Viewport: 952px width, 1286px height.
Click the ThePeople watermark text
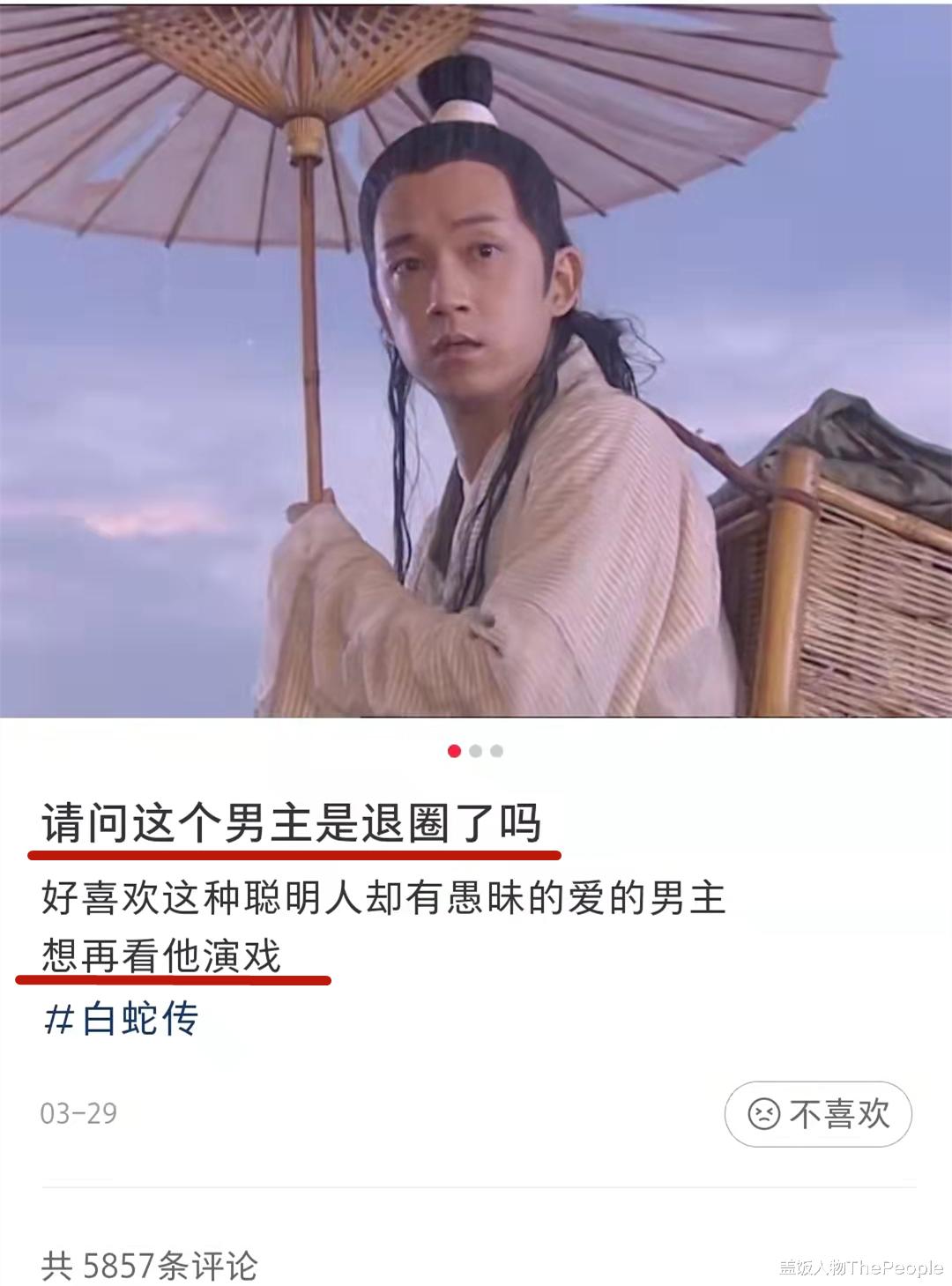(894, 1267)
